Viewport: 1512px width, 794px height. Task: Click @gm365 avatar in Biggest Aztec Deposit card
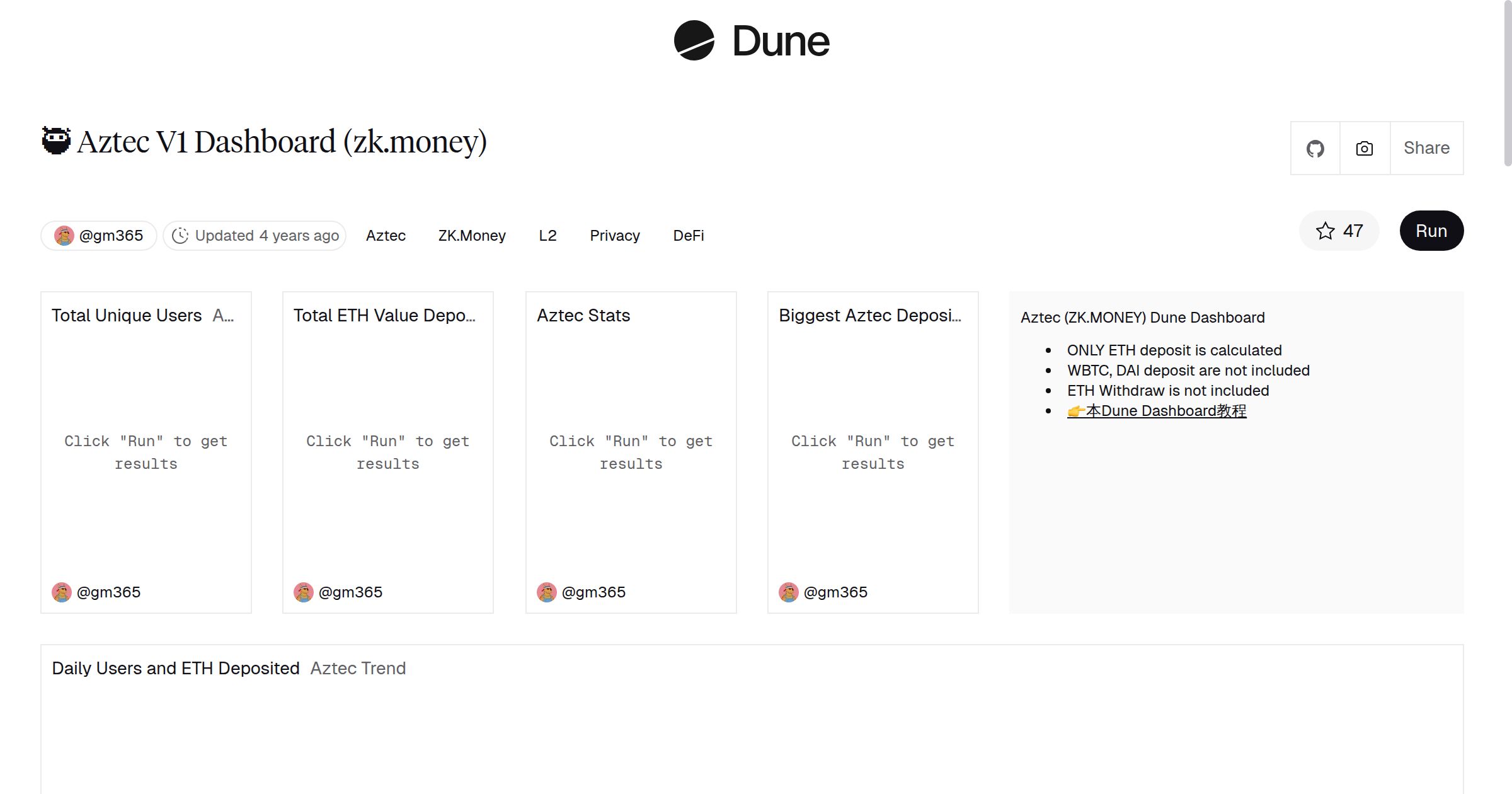[x=789, y=592]
